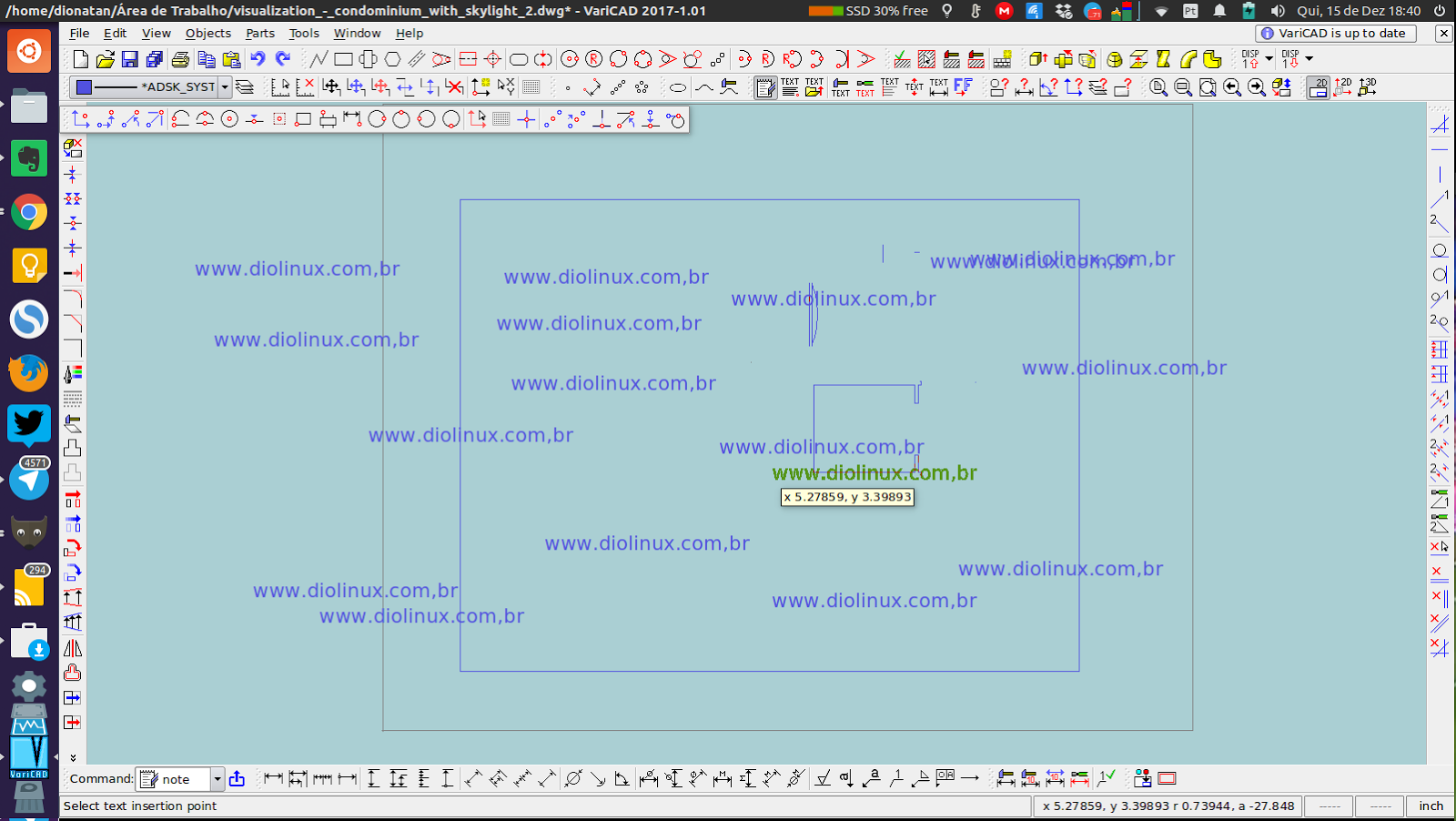Screen dimensions: 1456x821
Task: Open the Objects menu
Action: 208,33
